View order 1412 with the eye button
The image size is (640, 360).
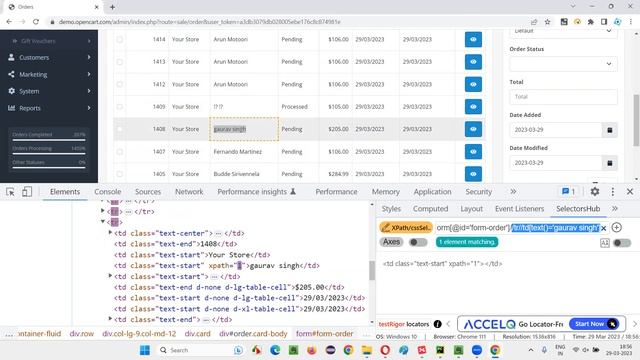coord(473,84)
